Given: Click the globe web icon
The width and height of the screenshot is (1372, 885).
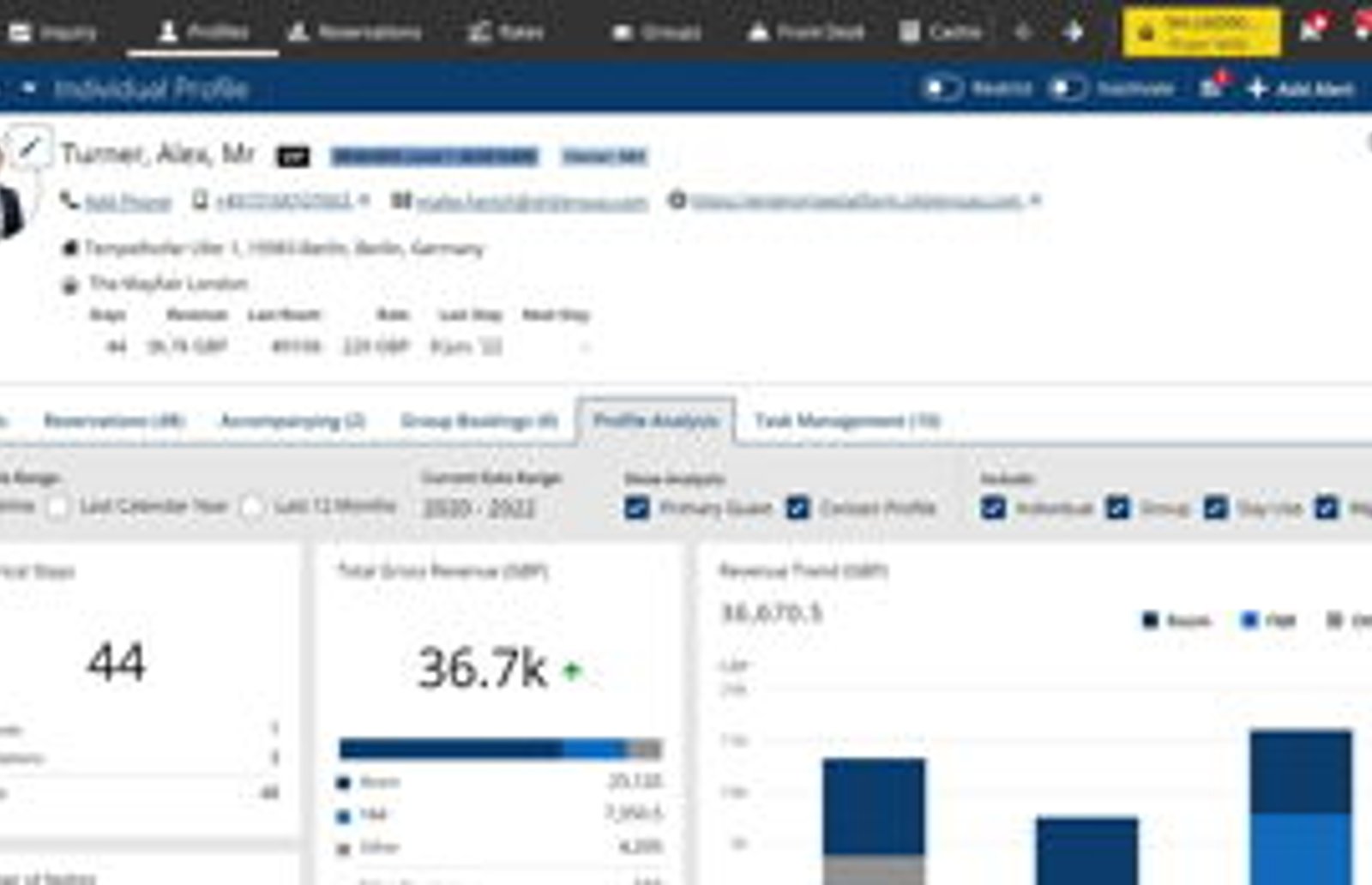Looking at the screenshot, I should 677,201.
